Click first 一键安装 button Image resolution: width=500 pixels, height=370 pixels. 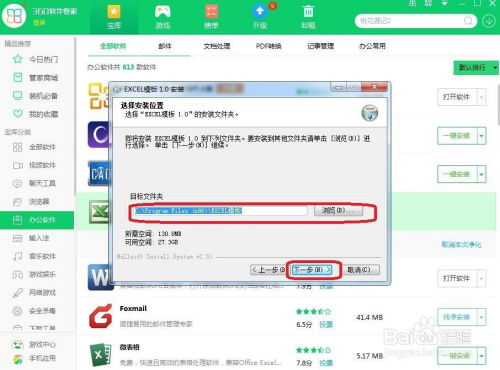[457, 136]
